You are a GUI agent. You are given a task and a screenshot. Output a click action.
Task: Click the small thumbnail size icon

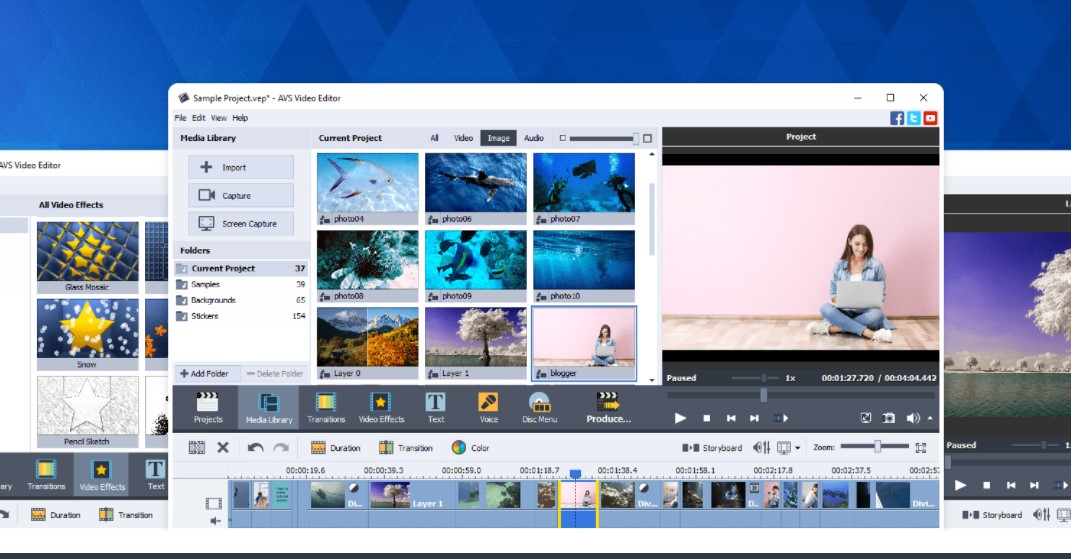click(x=563, y=138)
